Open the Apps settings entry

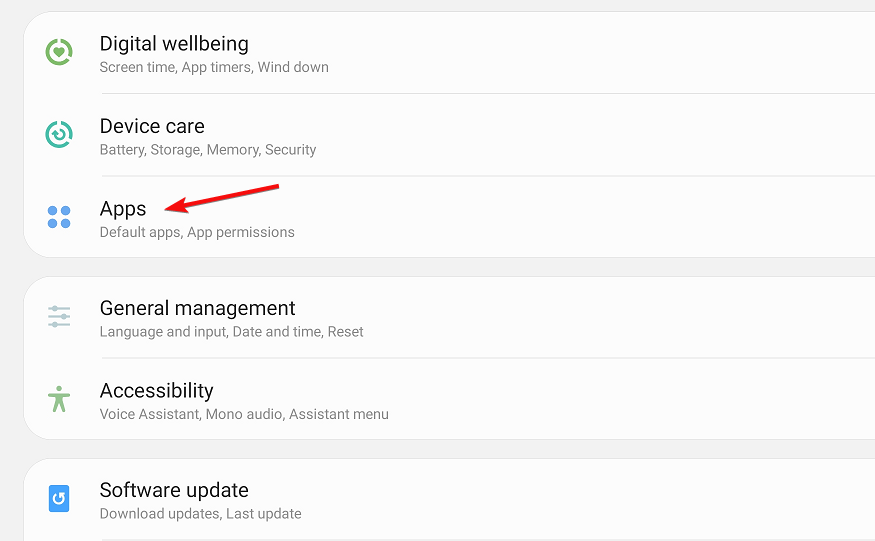point(449,217)
